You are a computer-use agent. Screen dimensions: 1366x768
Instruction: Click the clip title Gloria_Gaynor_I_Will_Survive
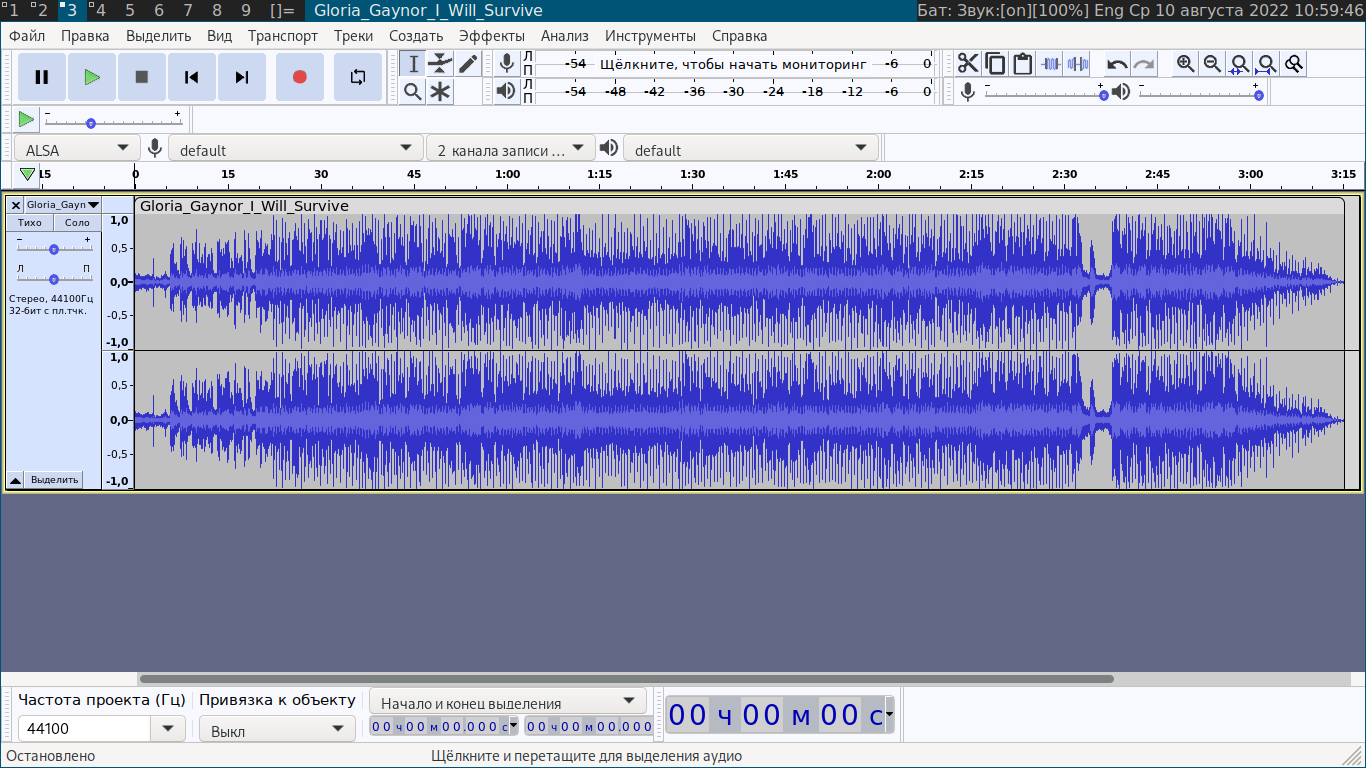pyautogui.click(x=244, y=206)
